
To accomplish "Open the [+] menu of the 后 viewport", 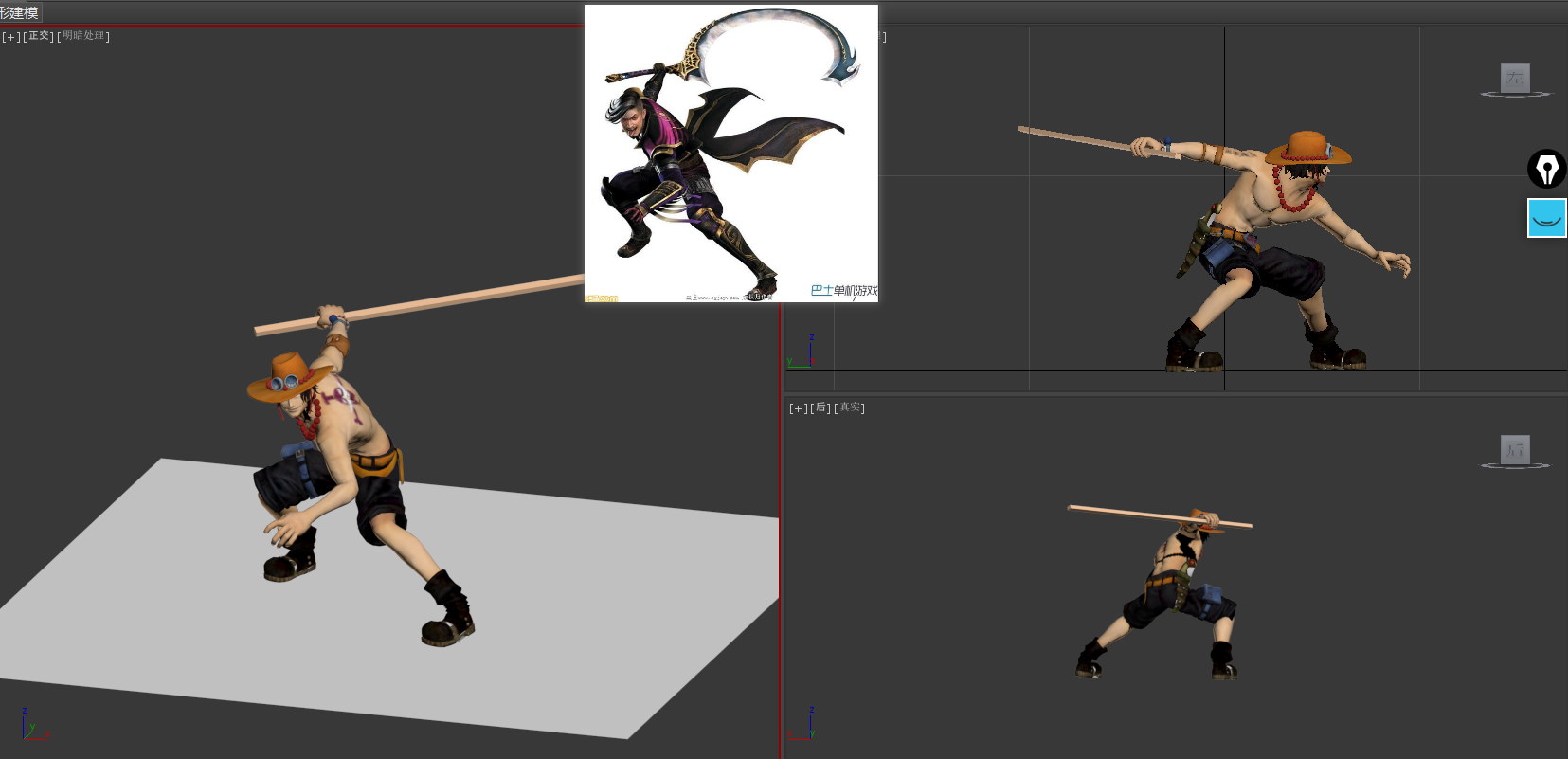I will click(x=798, y=408).
